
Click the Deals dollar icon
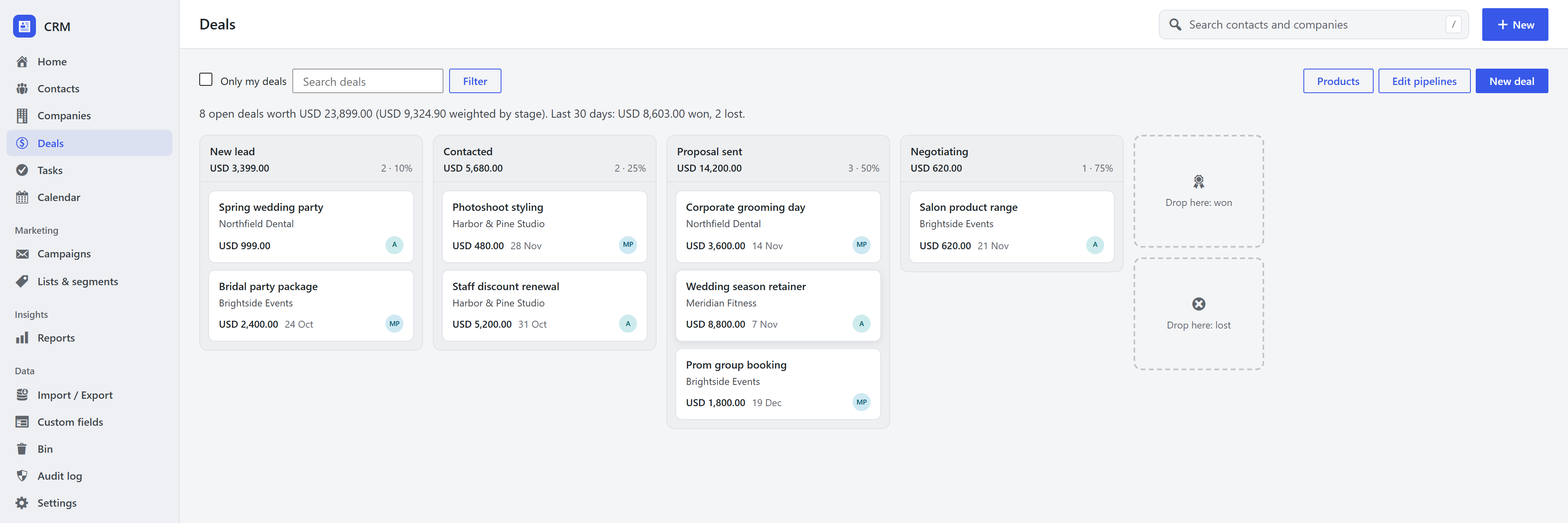click(22, 143)
